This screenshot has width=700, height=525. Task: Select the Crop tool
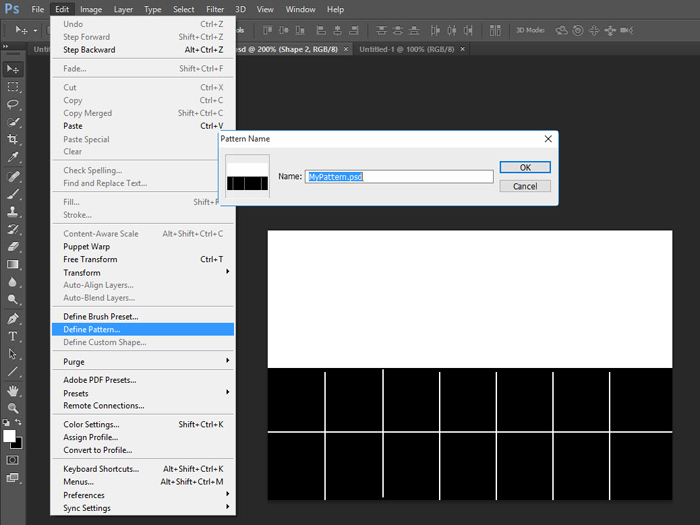(13, 139)
